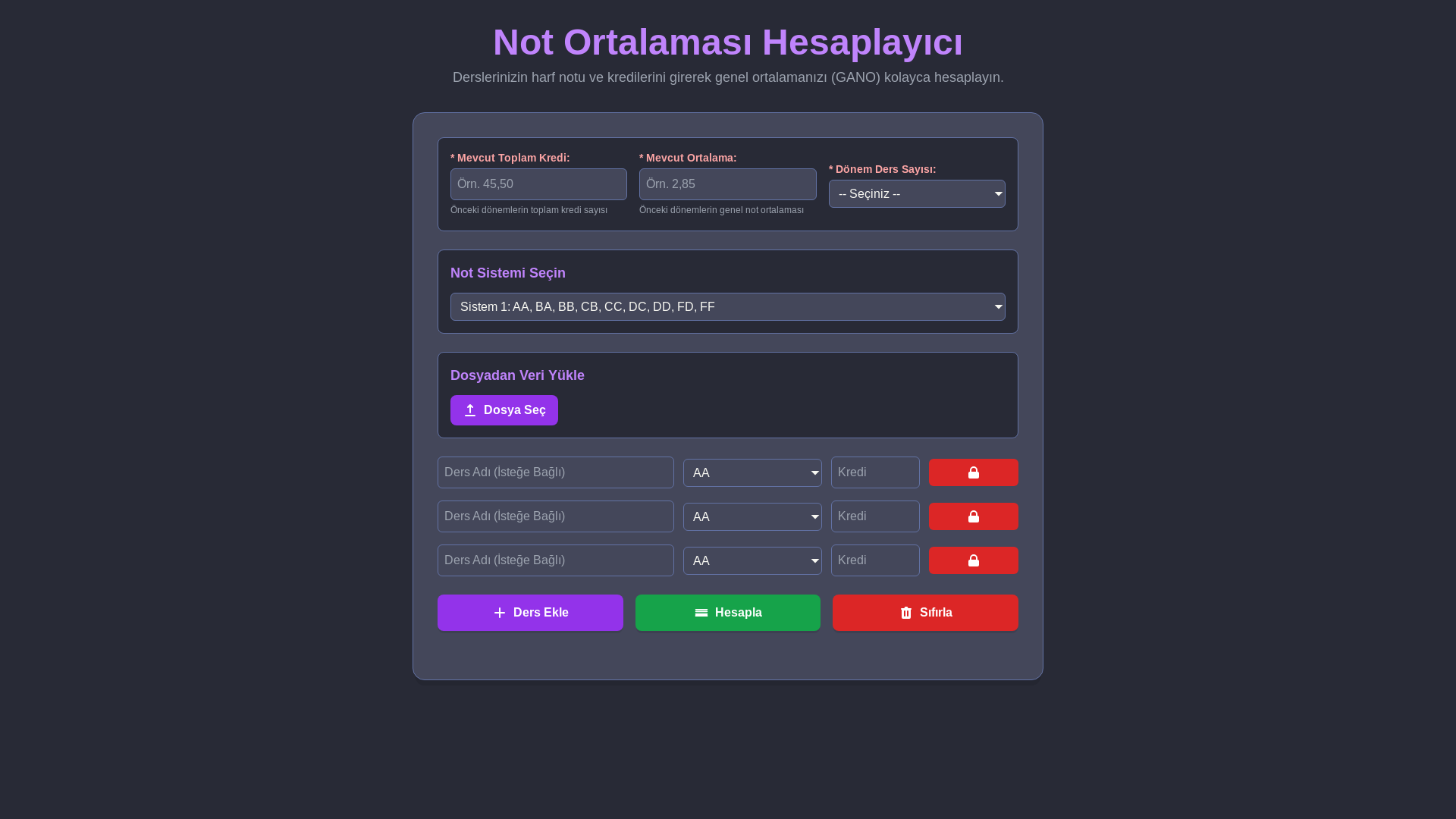This screenshot has height=819, width=1456.
Task: Click the first row's Kredi field
Action: [875, 472]
